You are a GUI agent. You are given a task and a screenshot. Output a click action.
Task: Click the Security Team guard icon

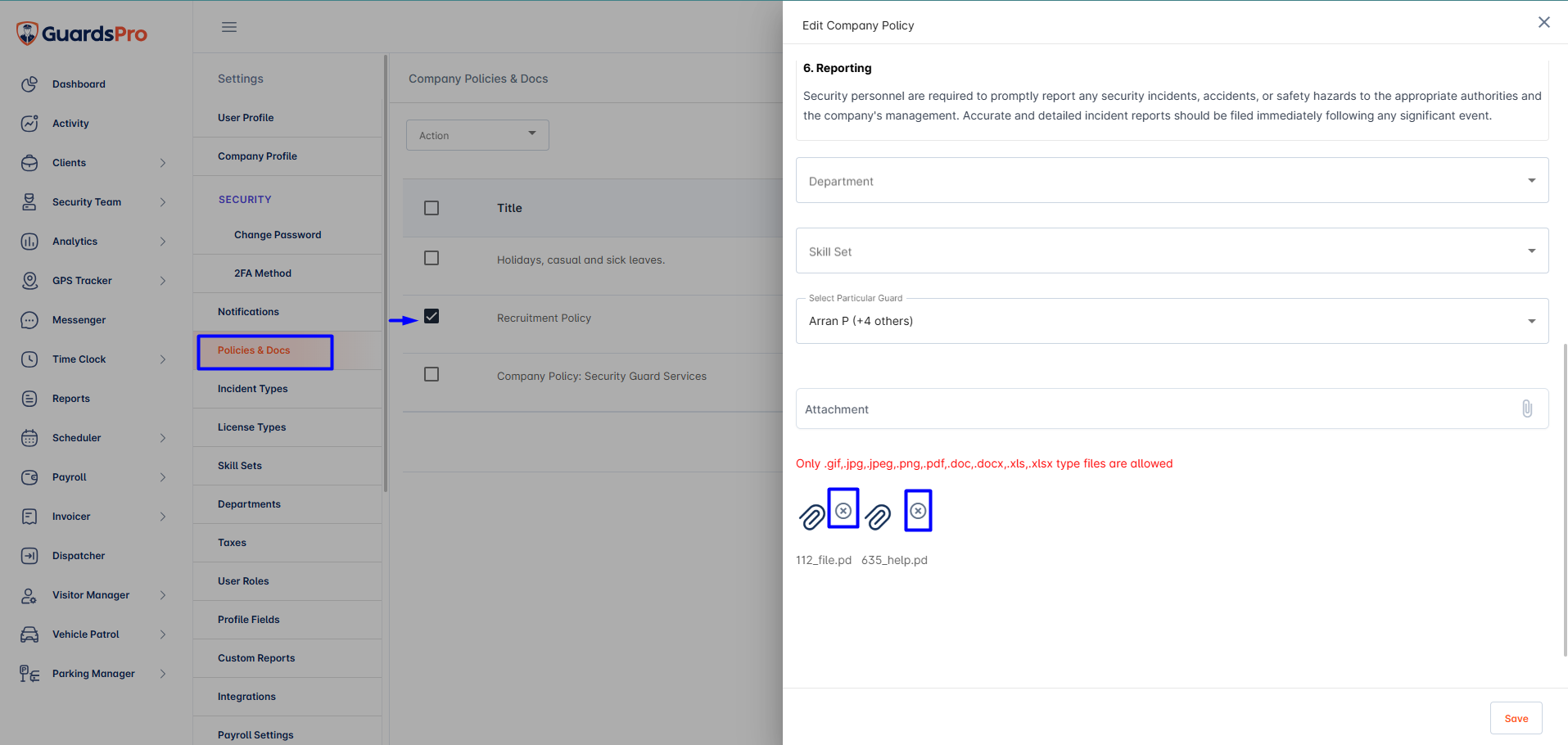pos(29,202)
